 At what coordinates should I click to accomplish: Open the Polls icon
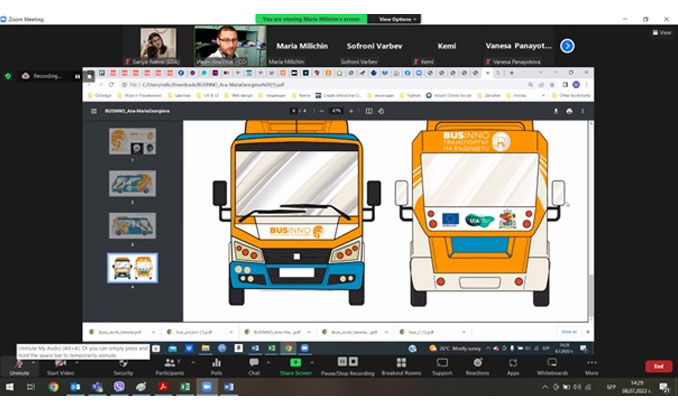216,367
